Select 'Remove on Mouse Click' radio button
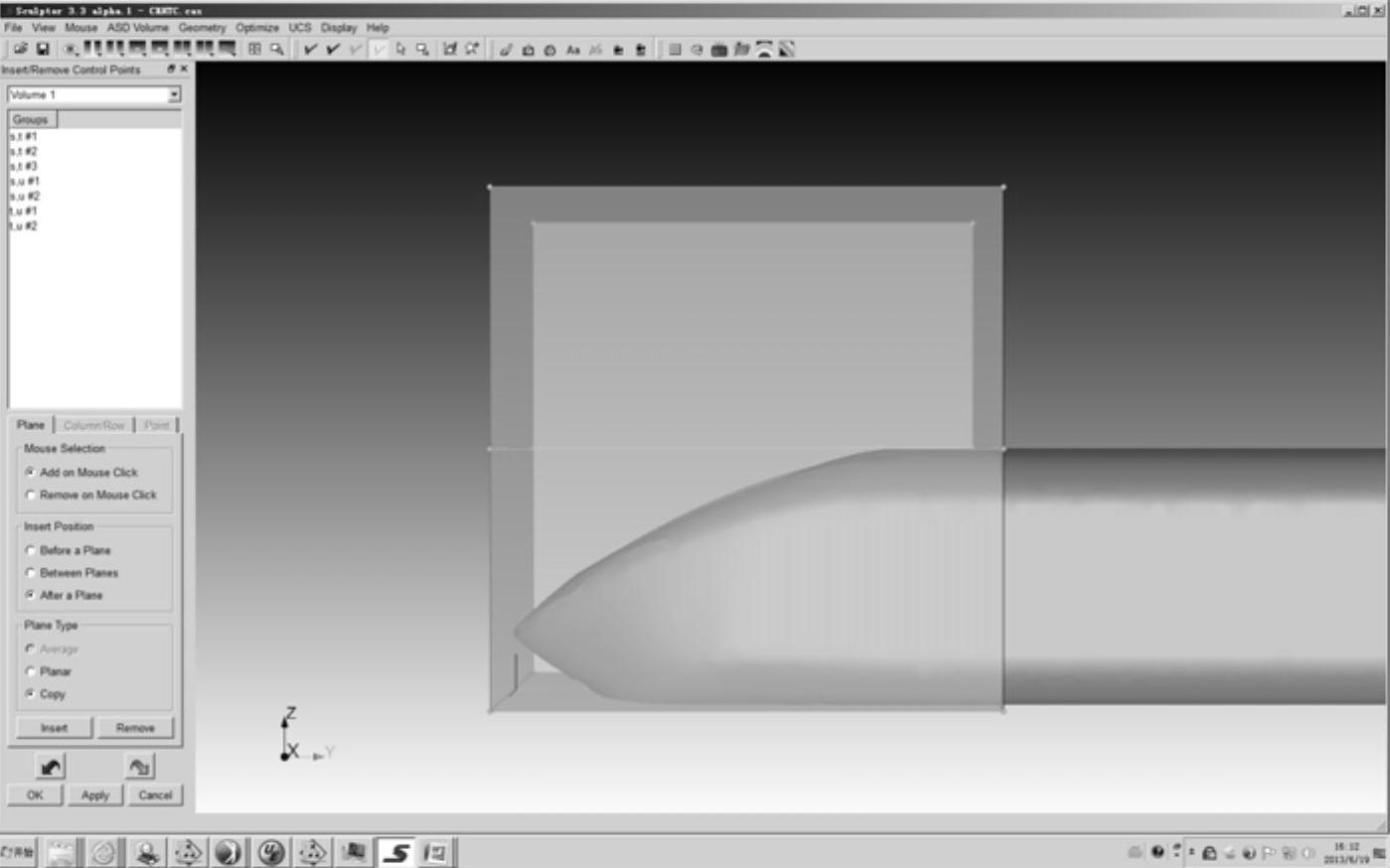Screen dimensions: 1390x868 (x=30, y=495)
